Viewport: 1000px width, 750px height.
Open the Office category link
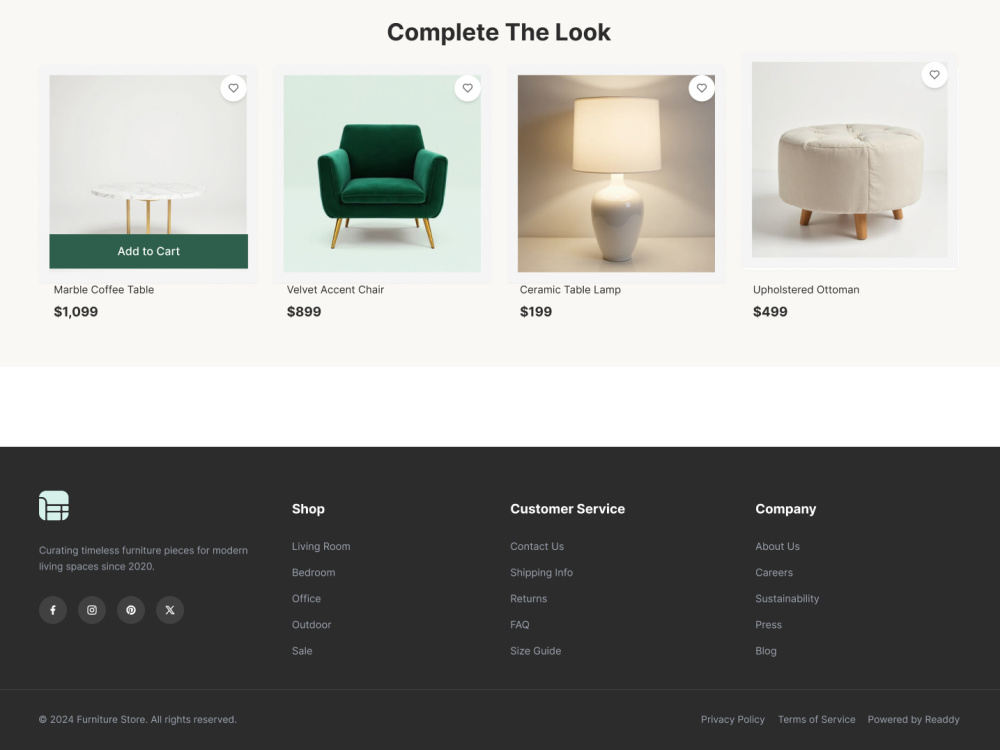click(x=306, y=599)
